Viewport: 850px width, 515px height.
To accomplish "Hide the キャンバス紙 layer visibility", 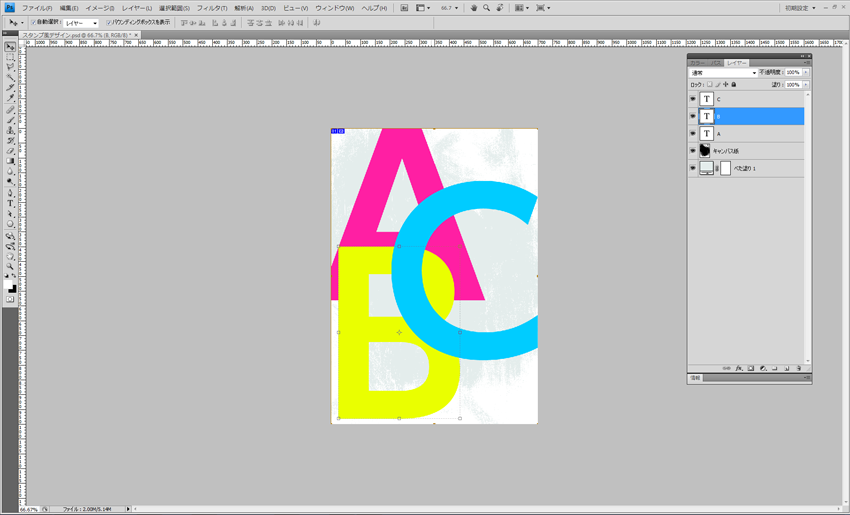I will [692, 150].
